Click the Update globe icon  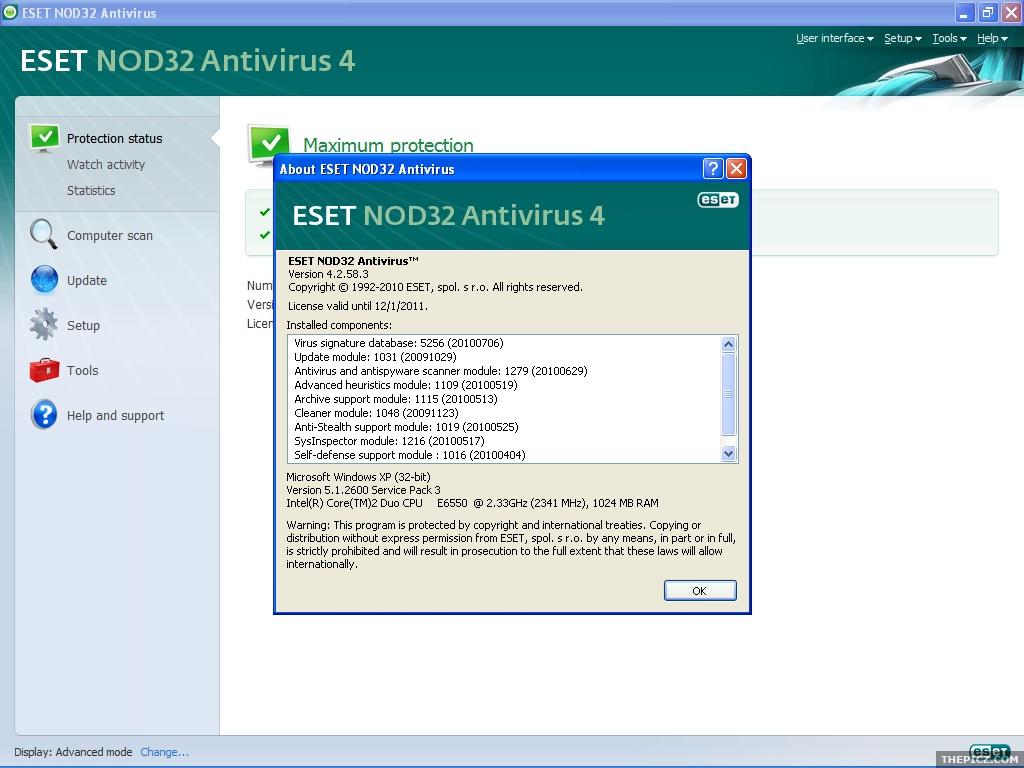43,279
